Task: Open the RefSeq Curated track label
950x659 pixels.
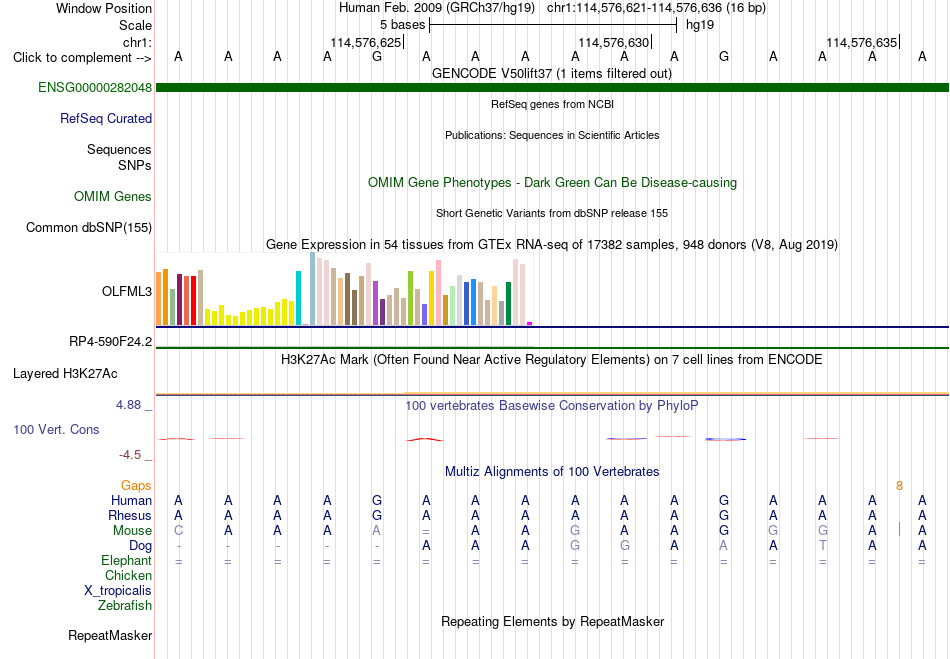Action: [x=105, y=119]
